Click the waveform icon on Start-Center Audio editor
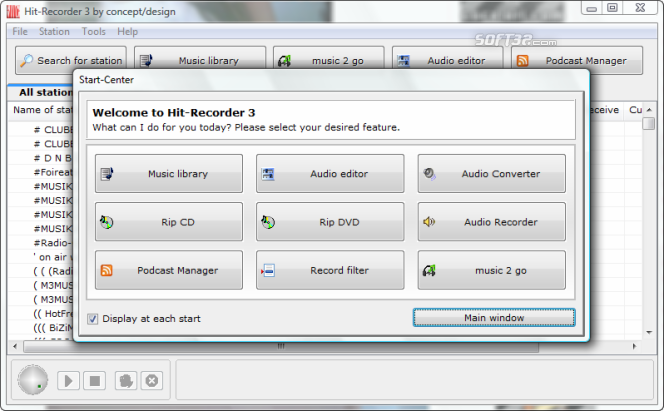This screenshot has width=664, height=411. click(x=268, y=174)
